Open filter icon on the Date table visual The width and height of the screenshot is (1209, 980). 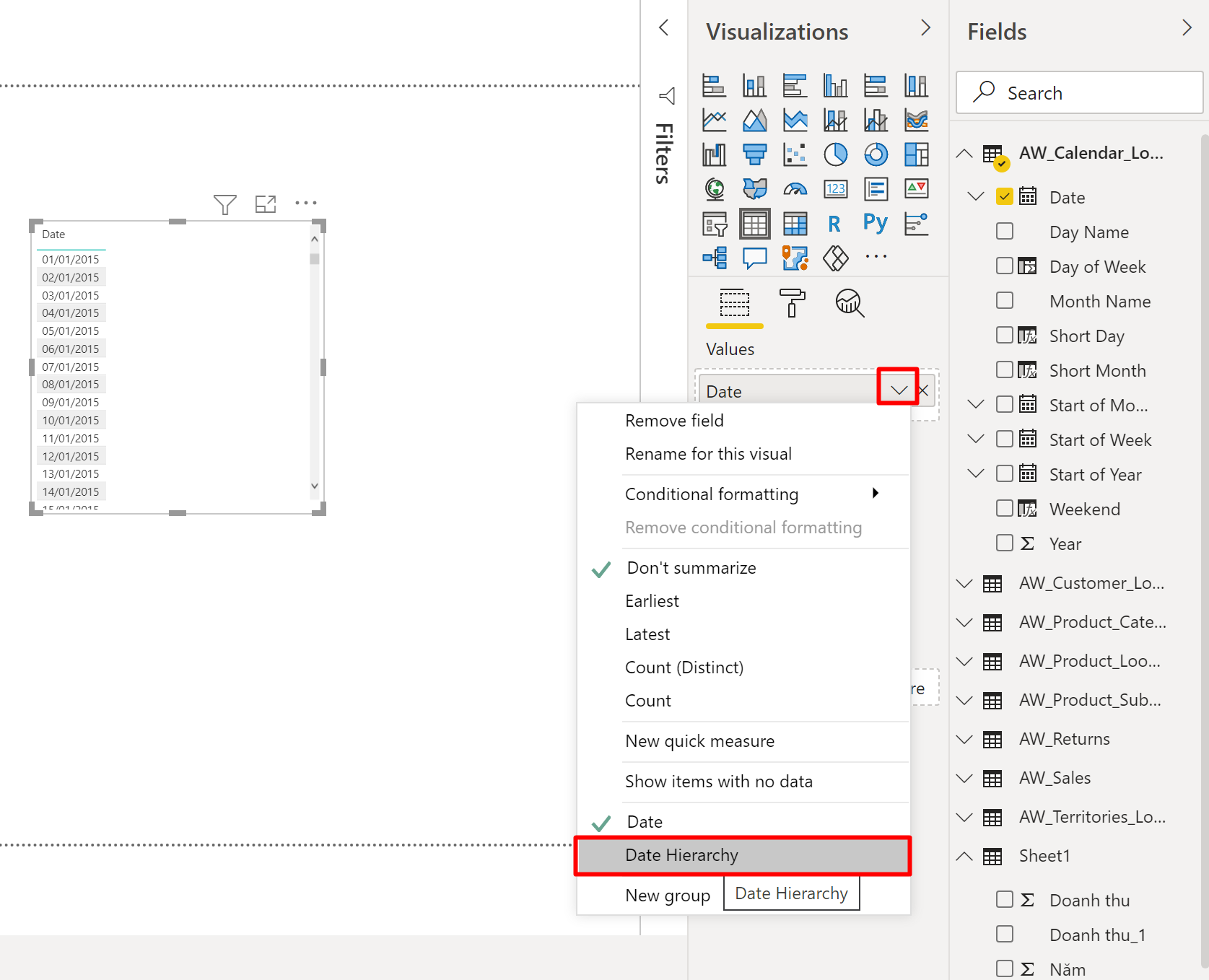pyautogui.click(x=224, y=204)
